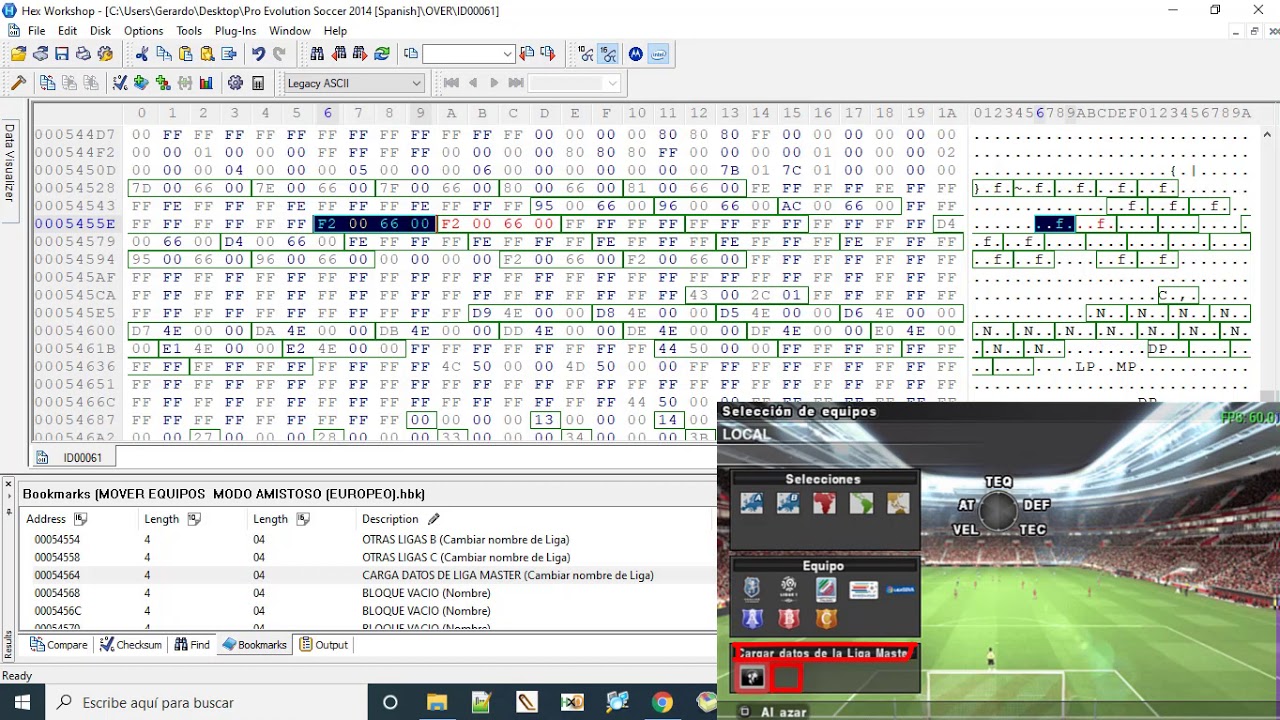Select Cargar datos de la Liga Master entry

[x=824, y=653]
